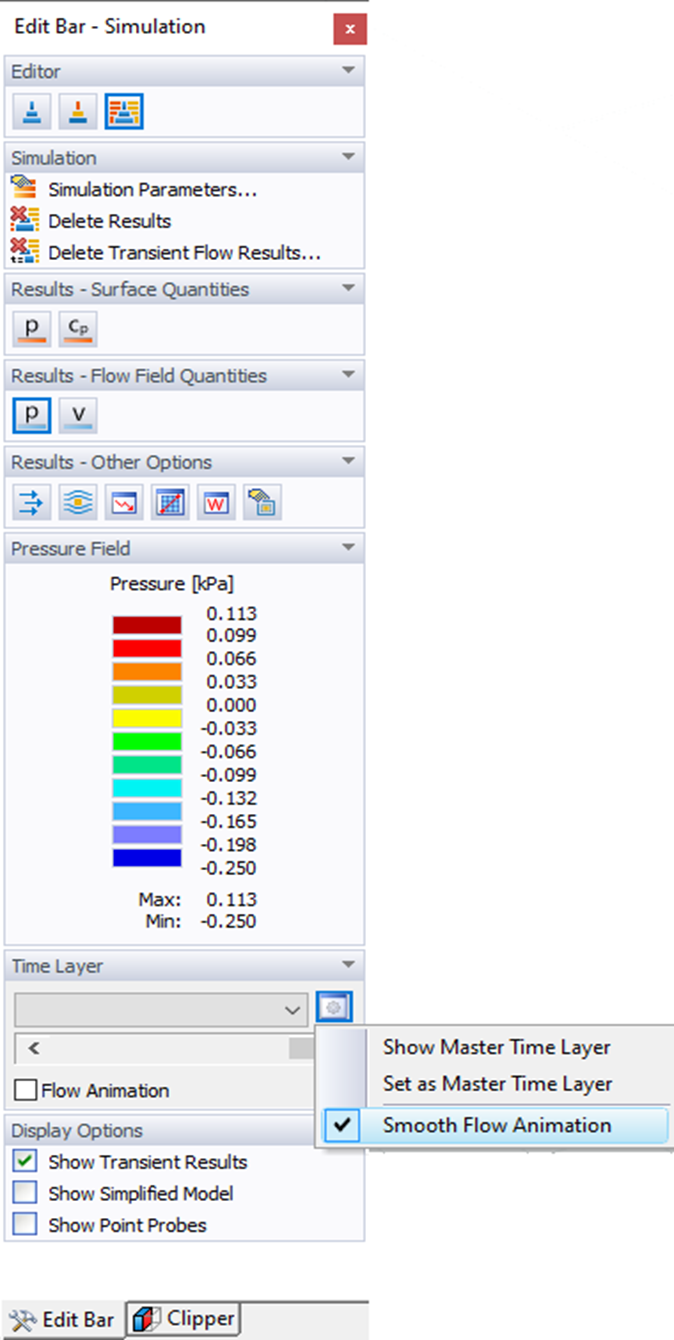Image resolution: width=674 pixels, height=1340 pixels.
Task: Click the orange model icon in Editor
Action: point(77,112)
